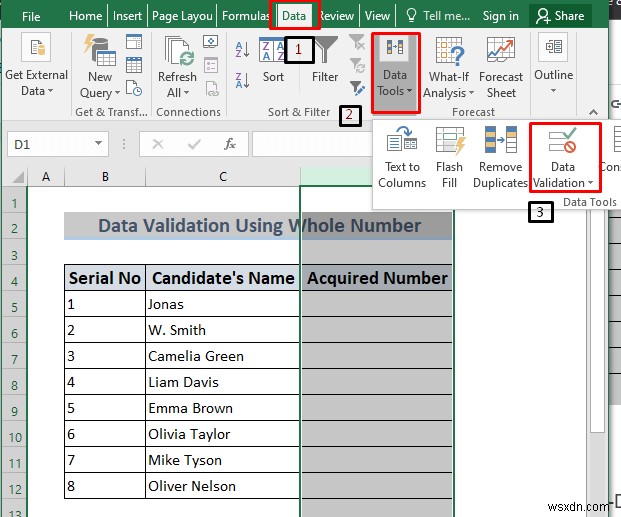Click the Cancel entry X button

pos(158,144)
